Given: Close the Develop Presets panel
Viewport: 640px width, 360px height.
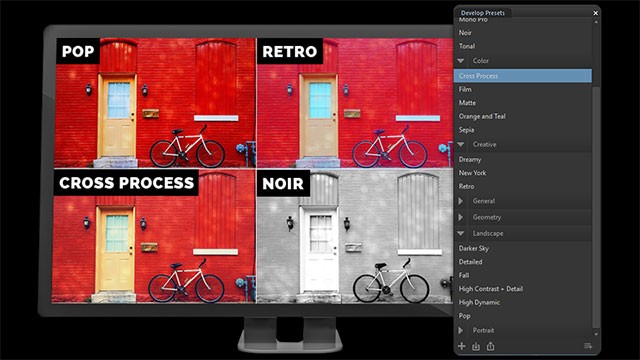Looking at the screenshot, I should 596,13.
